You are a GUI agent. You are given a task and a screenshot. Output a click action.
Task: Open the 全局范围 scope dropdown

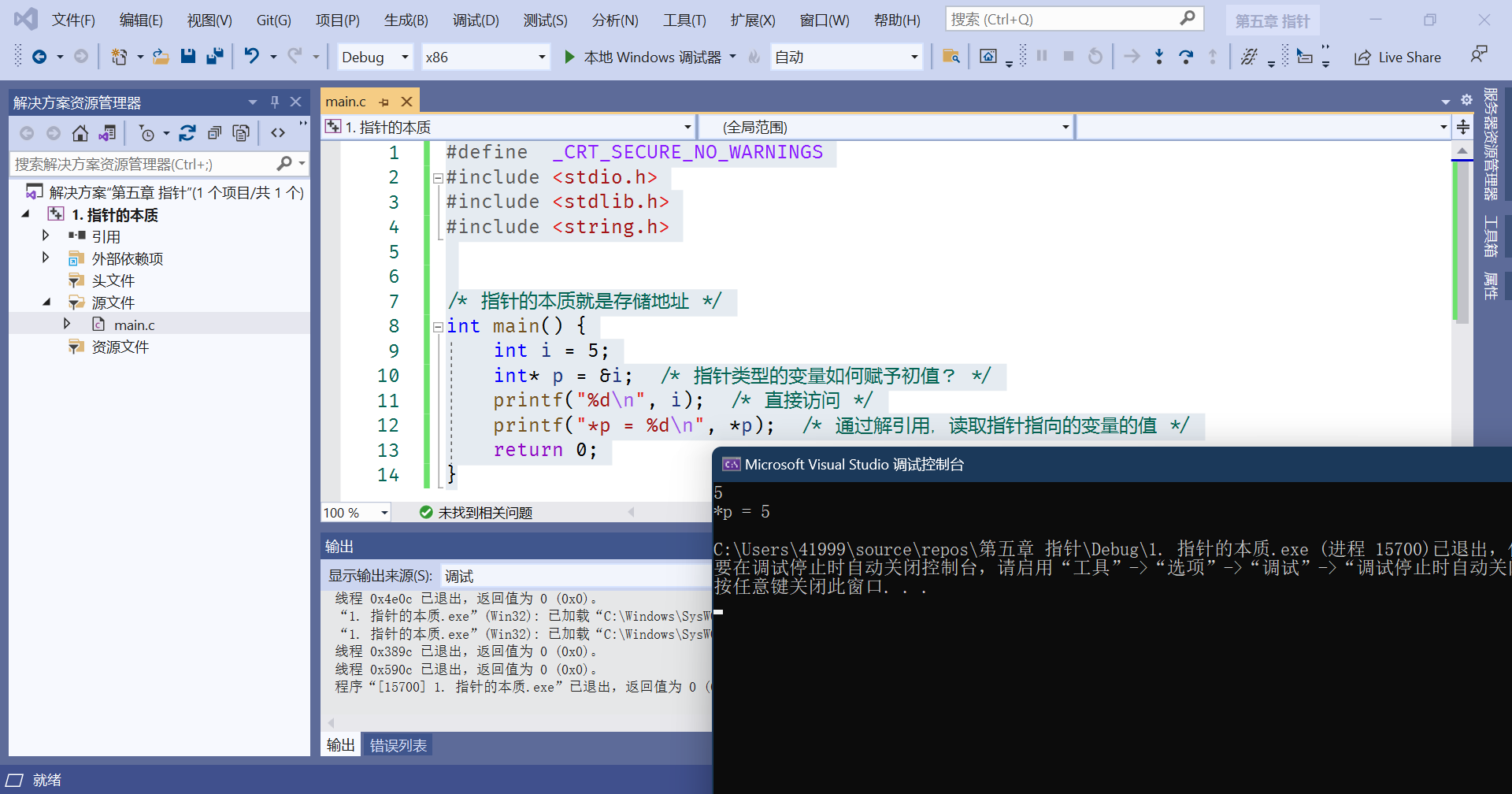885,127
